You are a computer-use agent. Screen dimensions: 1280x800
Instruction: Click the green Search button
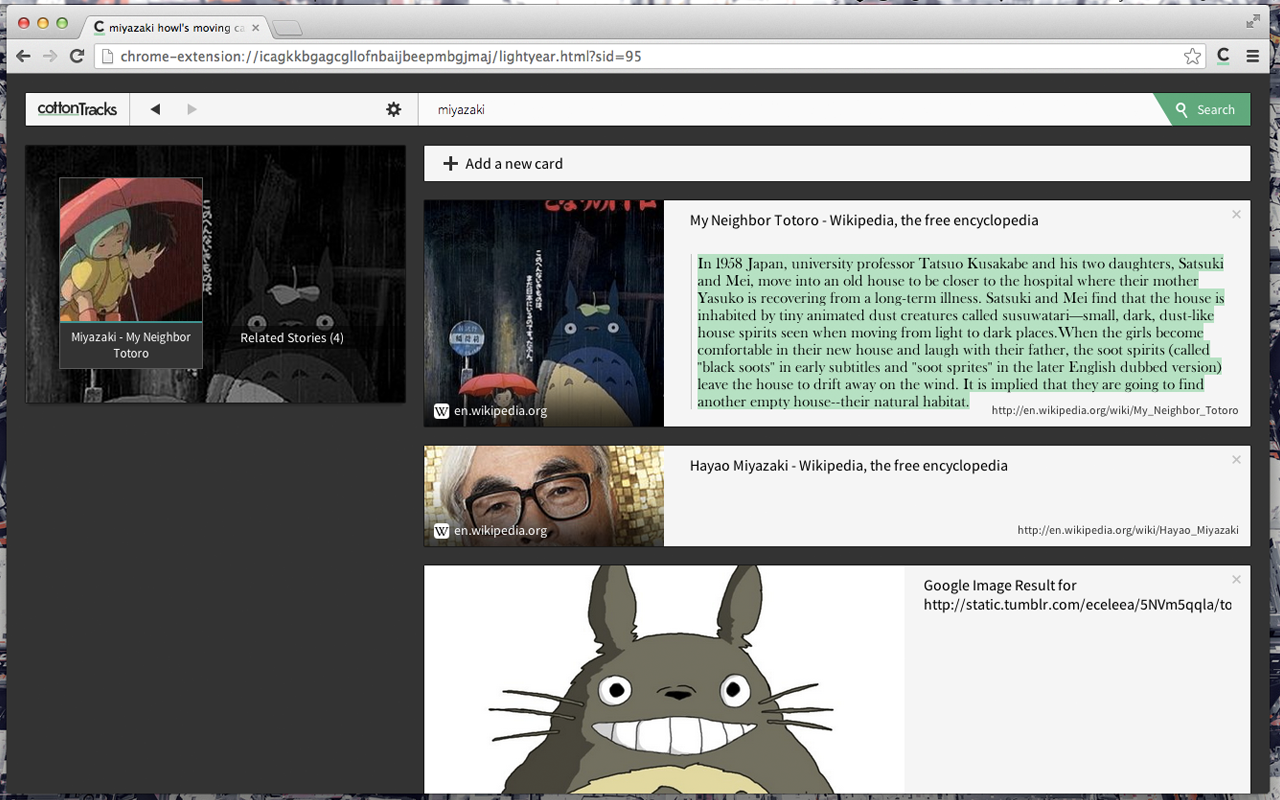[x=1204, y=110]
